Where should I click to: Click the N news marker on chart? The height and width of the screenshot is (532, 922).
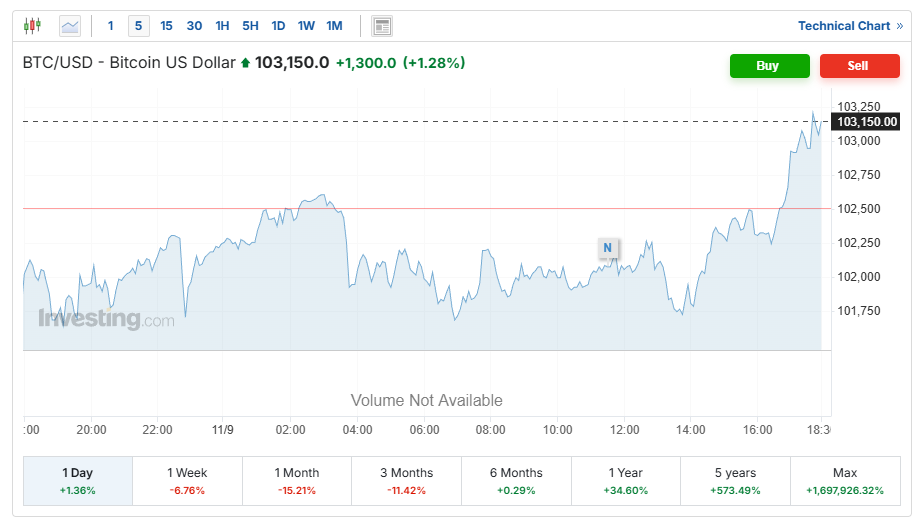pyautogui.click(x=607, y=248)
